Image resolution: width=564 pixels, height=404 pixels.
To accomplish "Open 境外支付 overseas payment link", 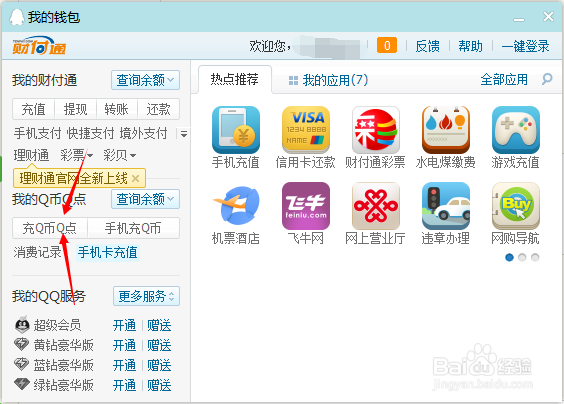I will (x=143, y=133).
